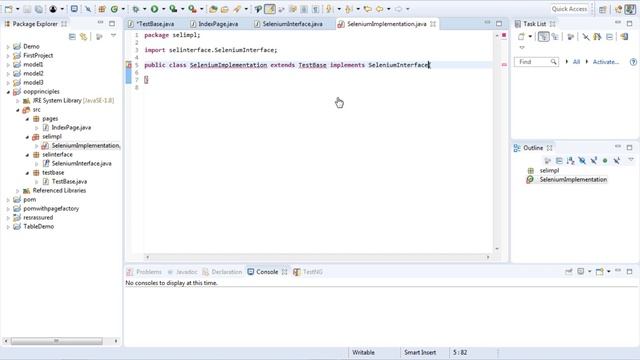Image resolution: width=640 pixels, height=360 pixels.
Task: Expand the pomwithpagefactory project
Action: tap(8, 209)
